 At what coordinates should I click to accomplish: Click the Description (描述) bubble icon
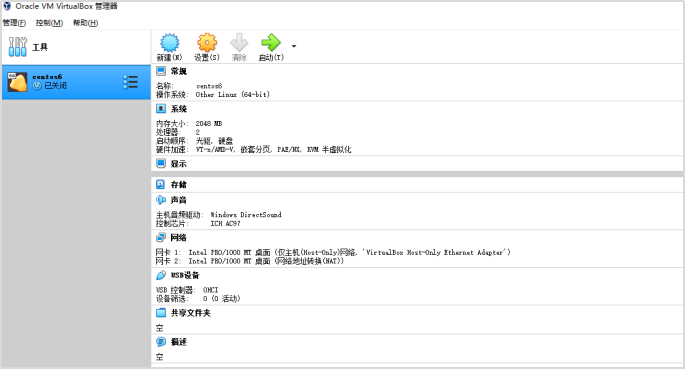[161, 341]
